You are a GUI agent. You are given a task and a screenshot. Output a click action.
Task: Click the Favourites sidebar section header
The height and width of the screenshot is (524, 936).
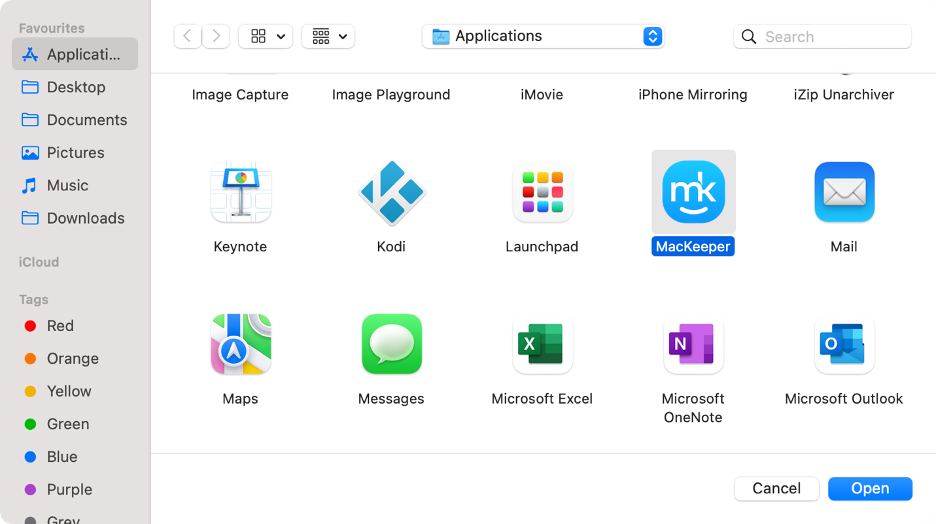pyautogui.click(x=51, y=28)
